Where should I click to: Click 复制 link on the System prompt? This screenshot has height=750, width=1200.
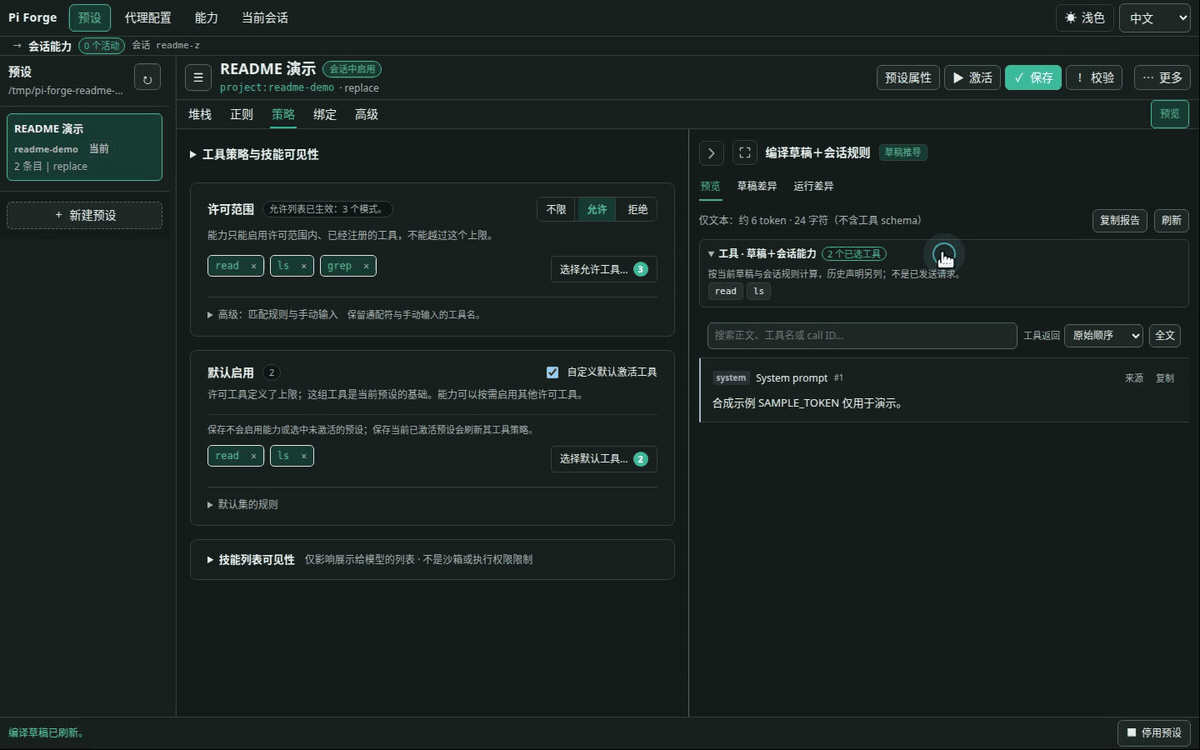(x=1165, y=378)
